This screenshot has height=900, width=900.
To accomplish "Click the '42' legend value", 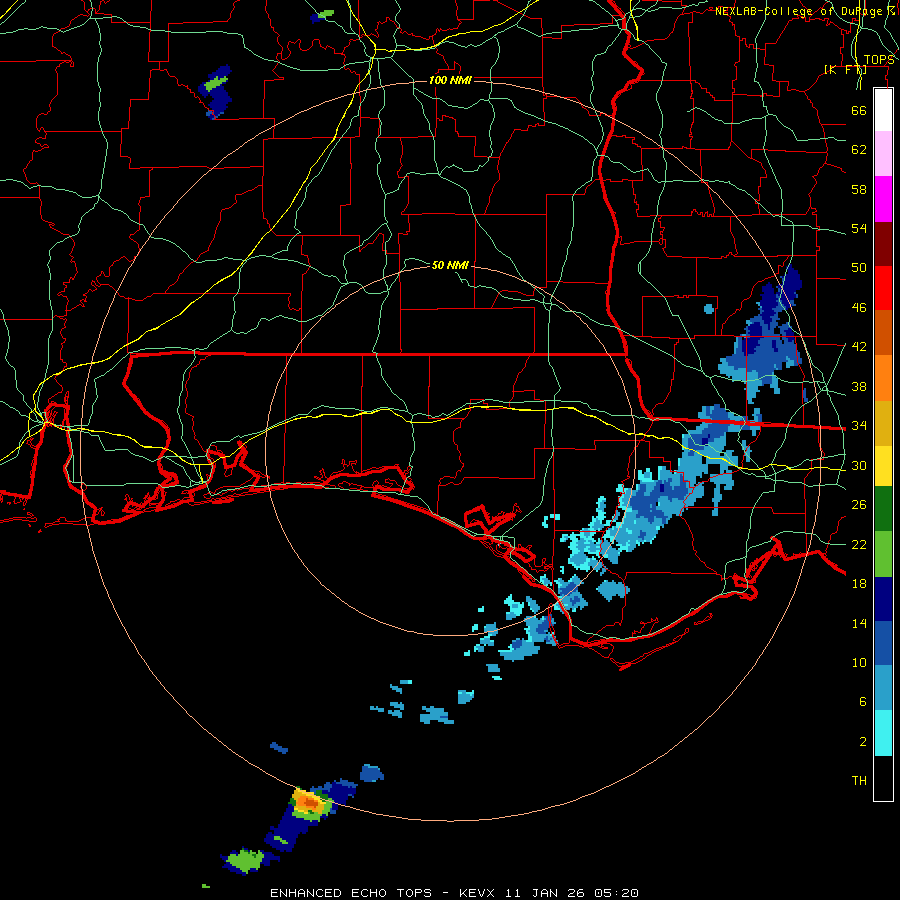I will 859,347.
